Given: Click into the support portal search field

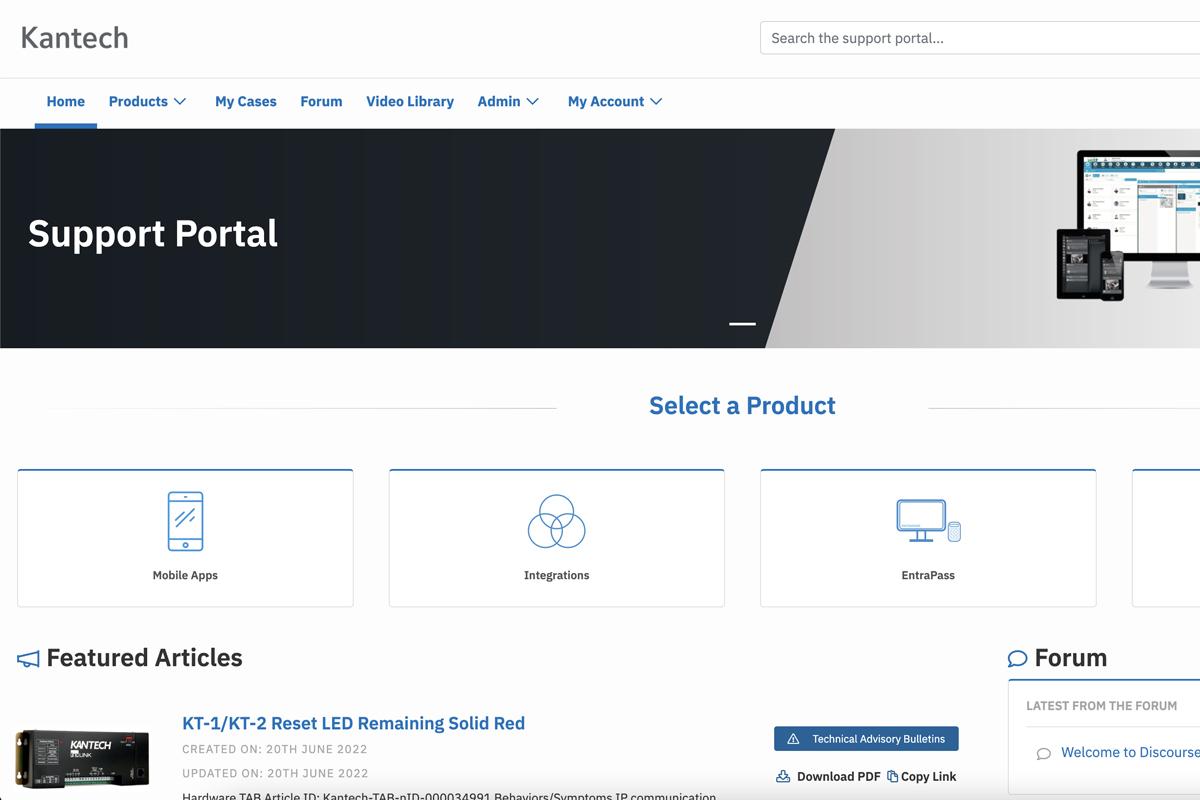Looking at the screenshot, I should [980, 38].
